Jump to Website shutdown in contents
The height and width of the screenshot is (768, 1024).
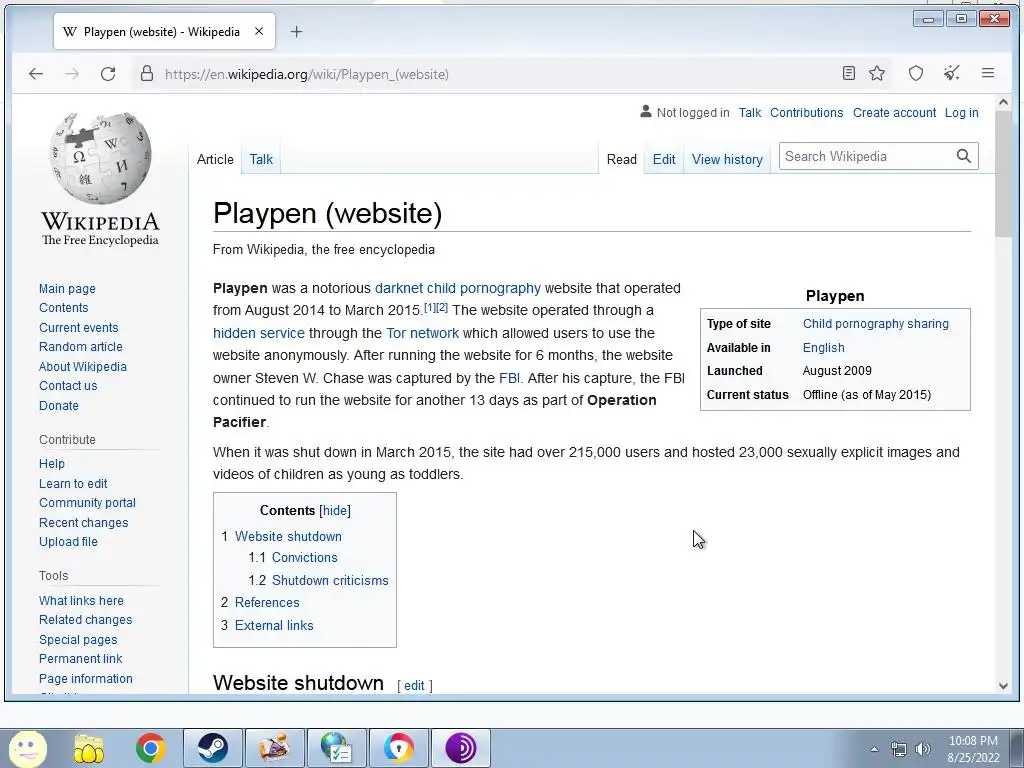288,536
